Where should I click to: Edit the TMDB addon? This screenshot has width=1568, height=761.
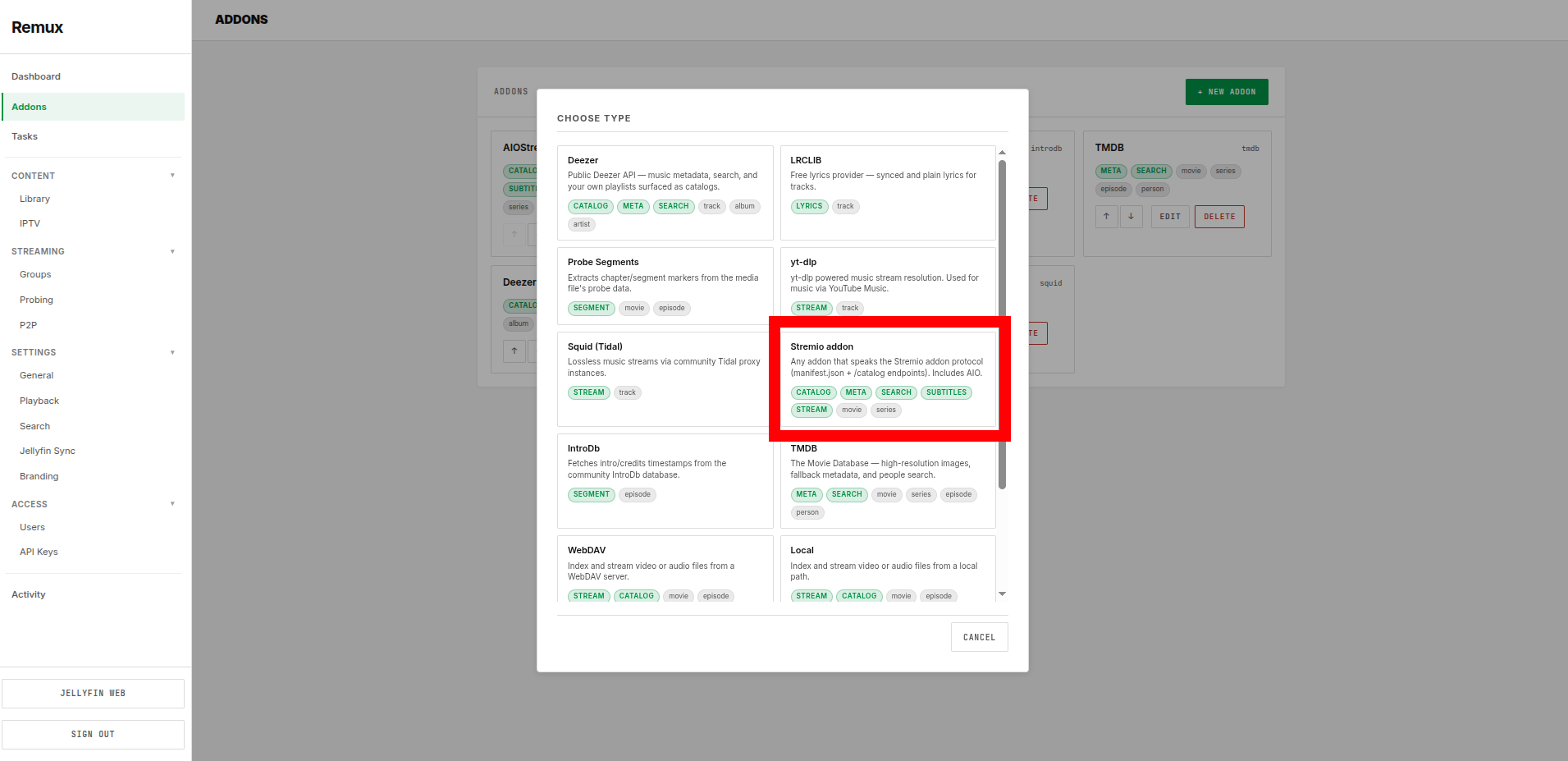tap(1170, 217)
